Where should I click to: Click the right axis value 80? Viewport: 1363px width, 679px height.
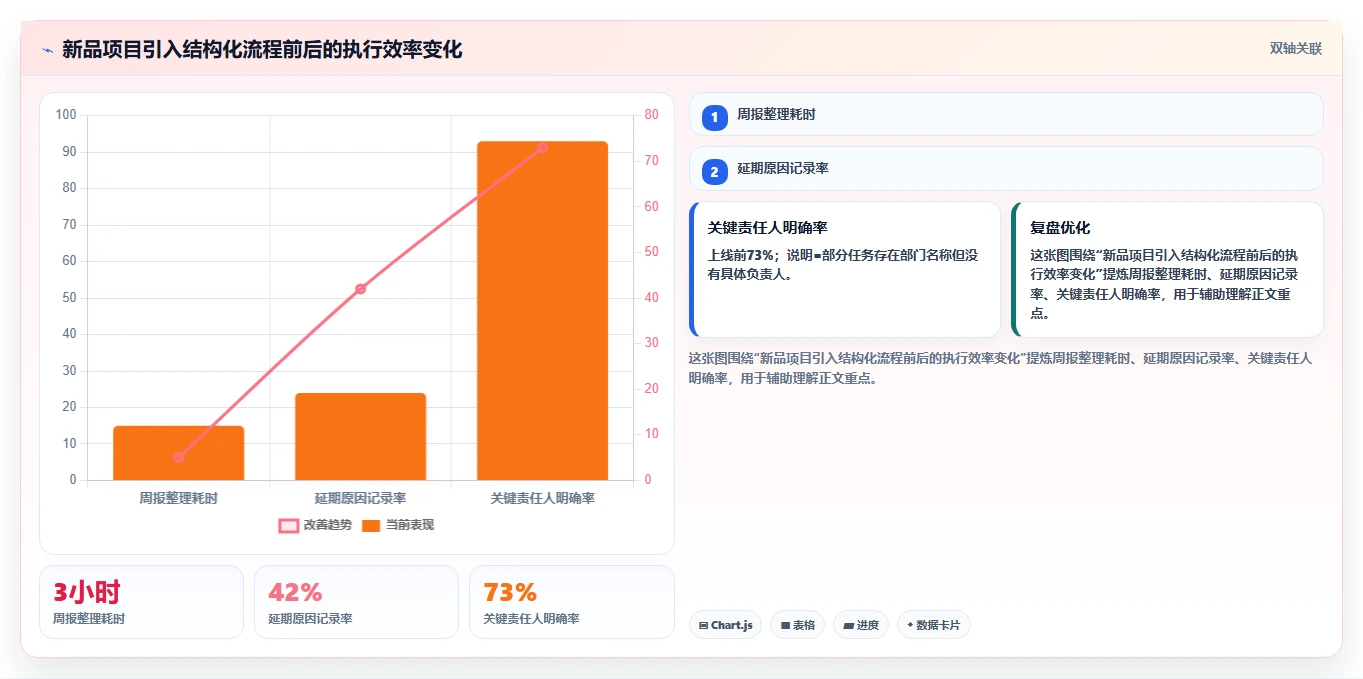click(x=651, y=115)
